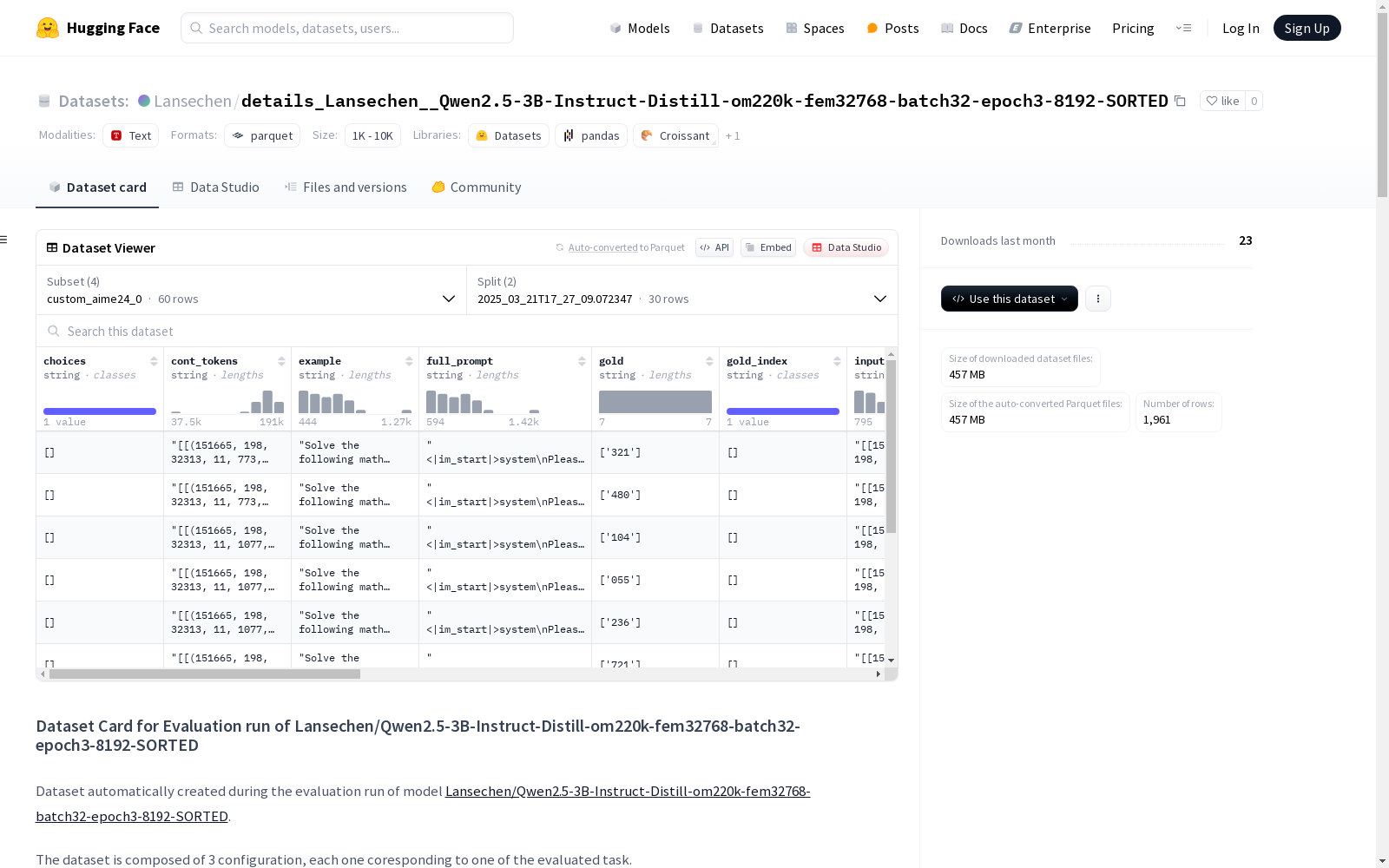
Task: Open the hamburger menu icon in navbar
Action: pyautogui.click(x=1183, y=28)
